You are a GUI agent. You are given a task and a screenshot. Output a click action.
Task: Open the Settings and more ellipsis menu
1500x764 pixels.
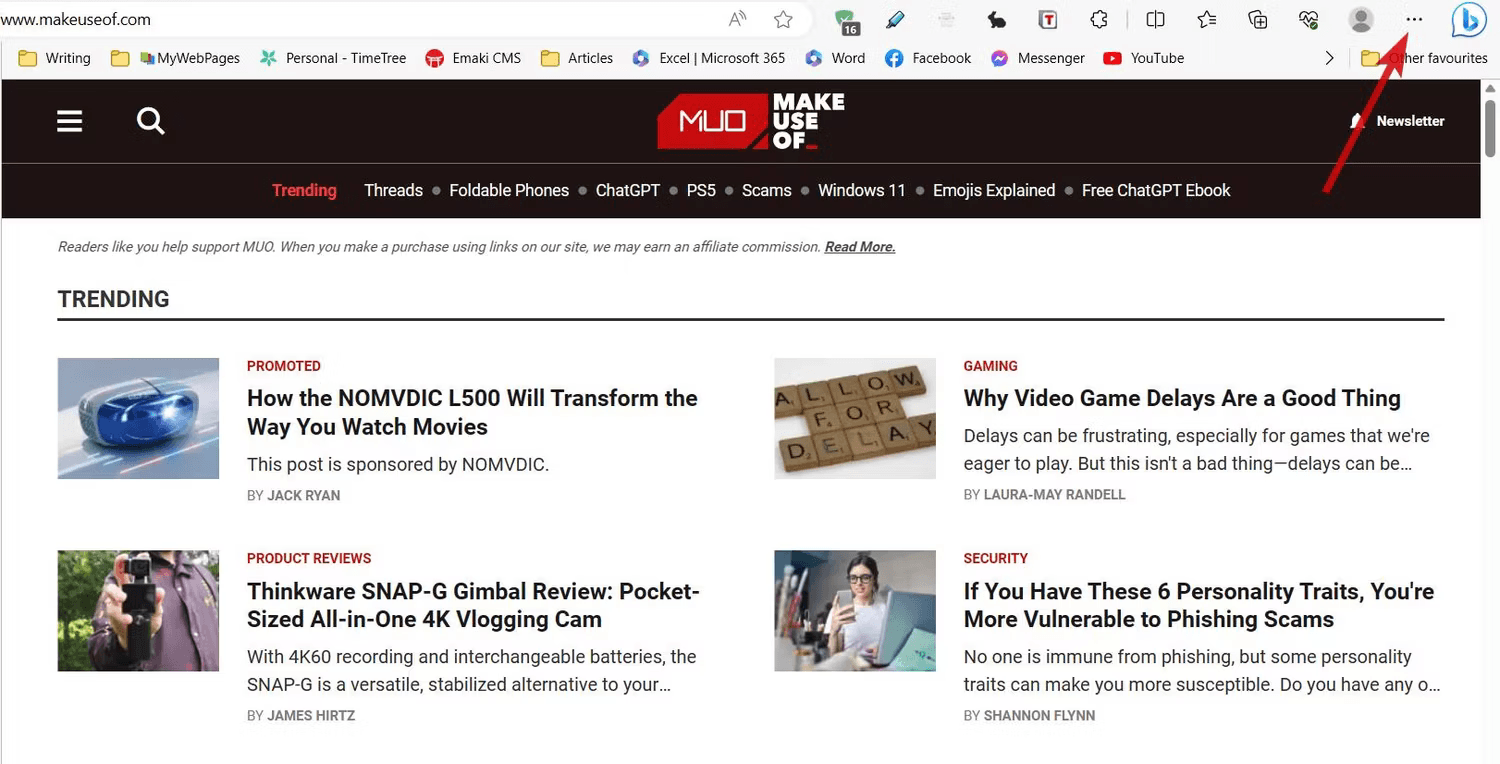(x=1413, y=19)
